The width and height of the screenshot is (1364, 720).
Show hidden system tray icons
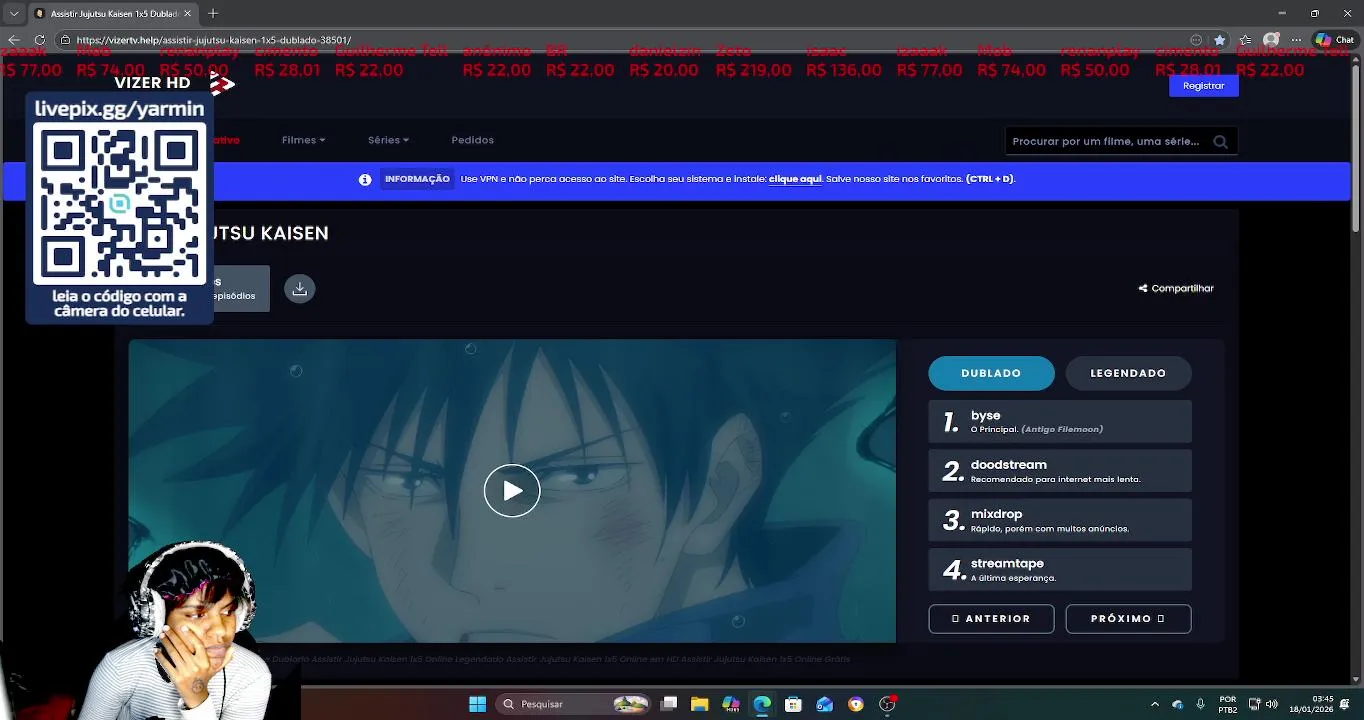coord(1155,704)
